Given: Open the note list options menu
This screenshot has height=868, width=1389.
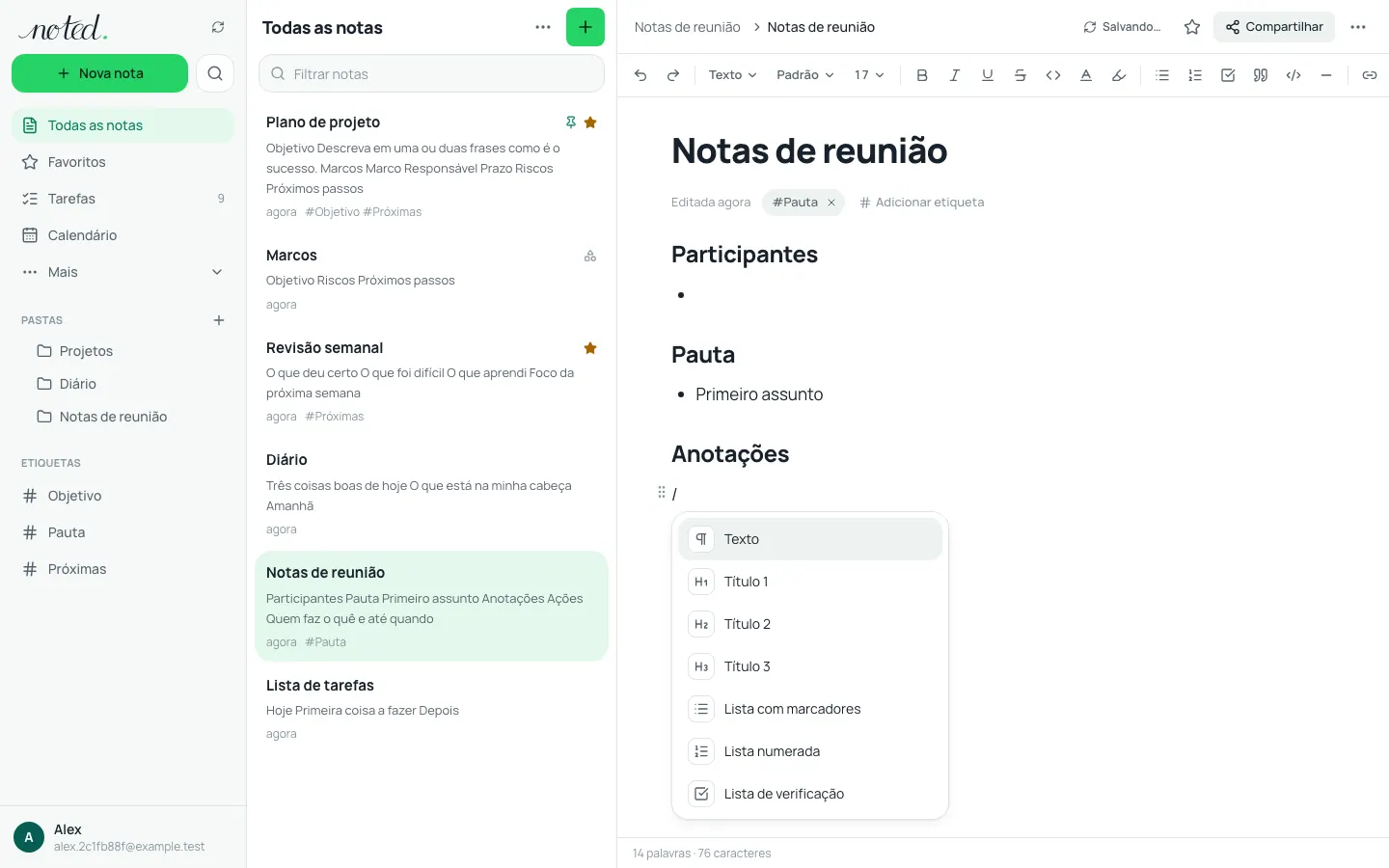Looking at the screenshot, I should [543, 27].
